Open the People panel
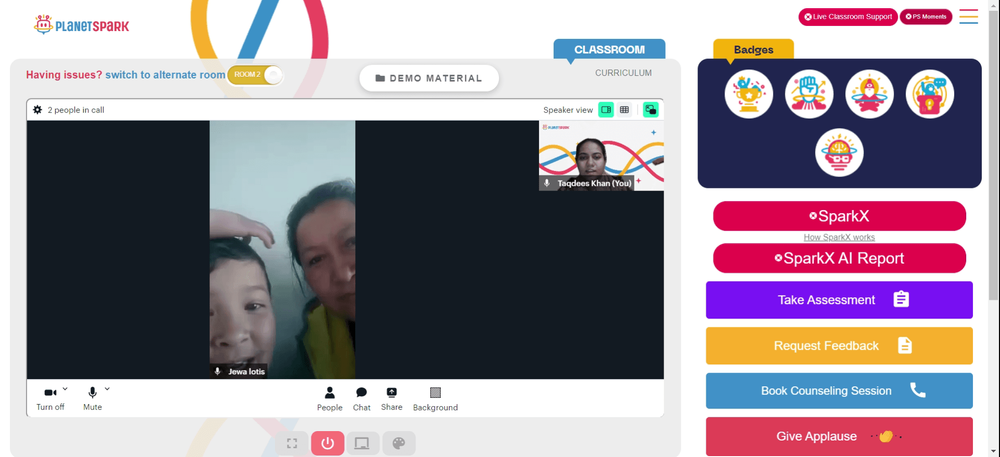The width and height of the screenshot is (1000, 457). 330,399
